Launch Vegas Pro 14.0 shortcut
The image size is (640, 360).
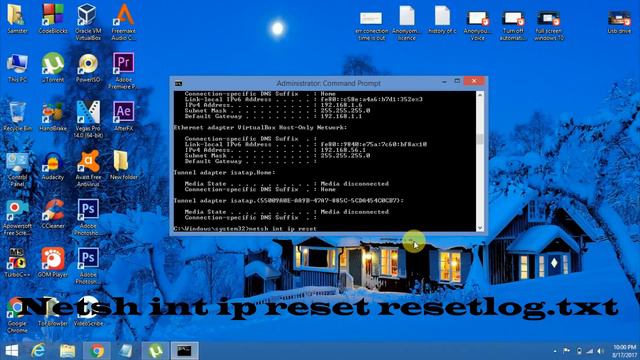(88, 120)
